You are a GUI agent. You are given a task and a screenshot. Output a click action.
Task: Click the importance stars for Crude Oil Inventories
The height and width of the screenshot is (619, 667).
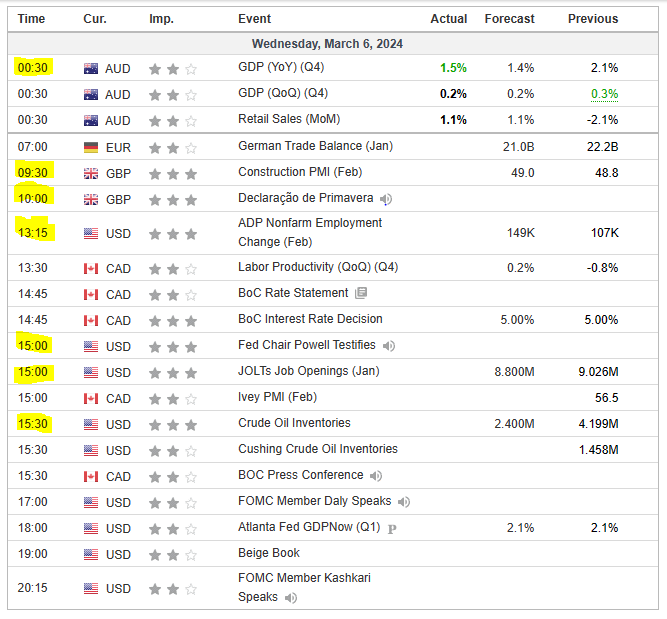(172, 424)
